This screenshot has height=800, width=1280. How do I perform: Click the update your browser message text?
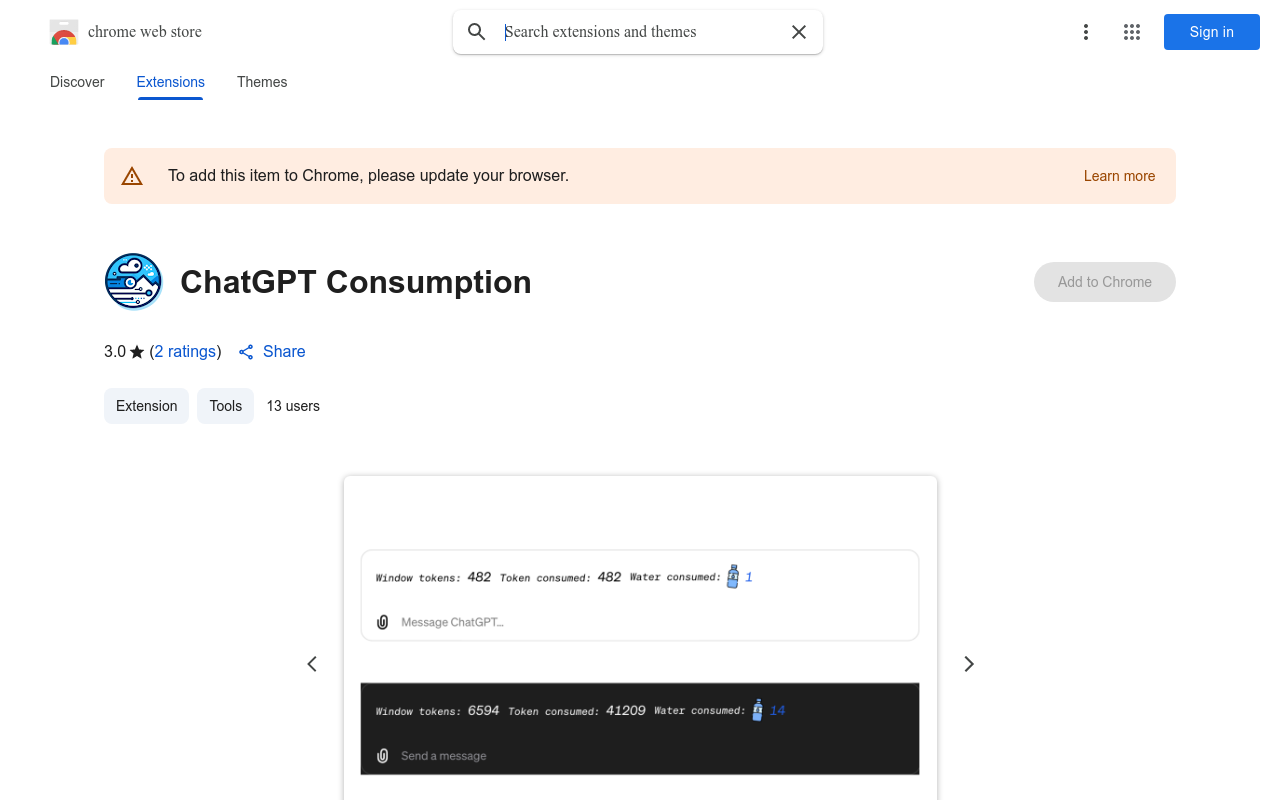(368, 176)
